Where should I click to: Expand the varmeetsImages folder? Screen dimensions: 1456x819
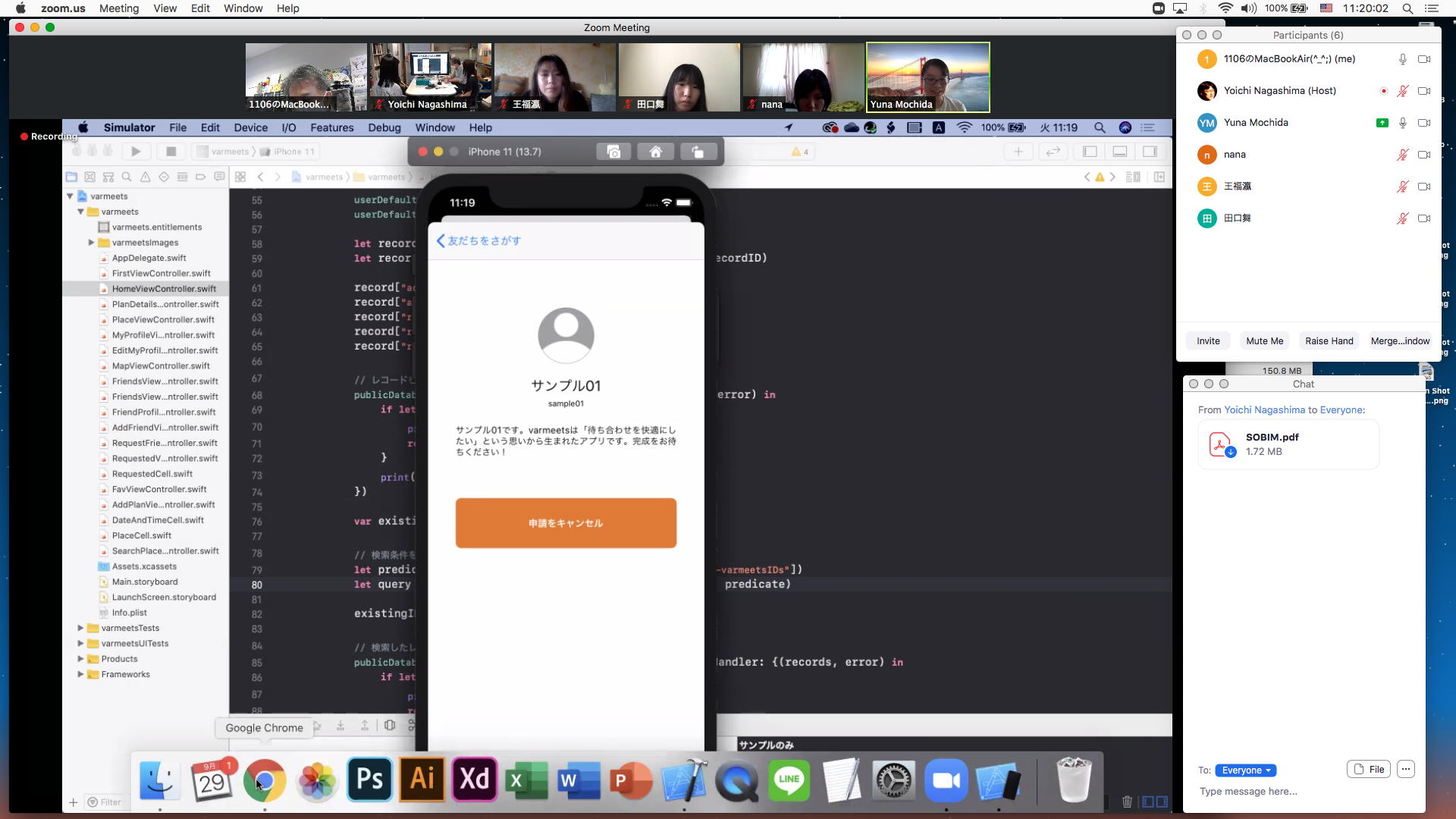point(91,243)
